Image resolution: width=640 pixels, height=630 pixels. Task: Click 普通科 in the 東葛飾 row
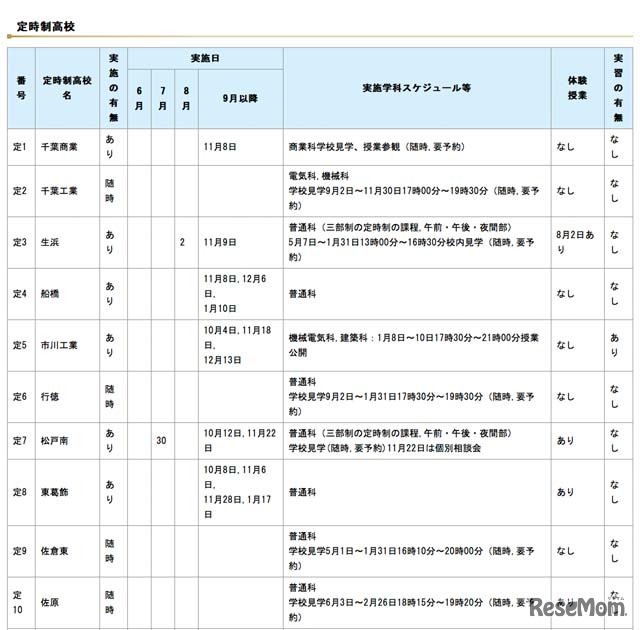point(302,492)
